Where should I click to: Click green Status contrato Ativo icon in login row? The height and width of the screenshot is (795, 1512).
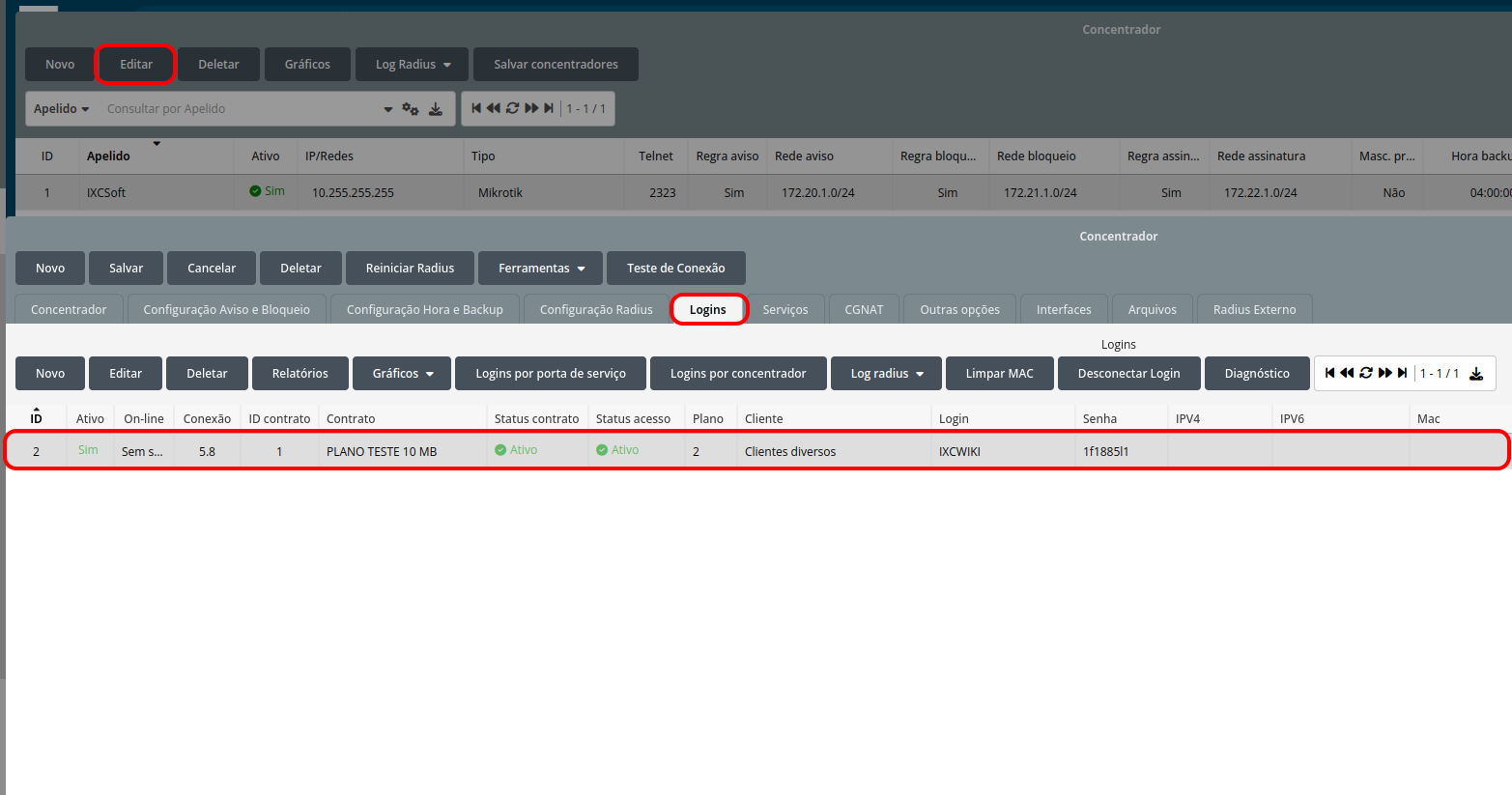coord(500,450)
